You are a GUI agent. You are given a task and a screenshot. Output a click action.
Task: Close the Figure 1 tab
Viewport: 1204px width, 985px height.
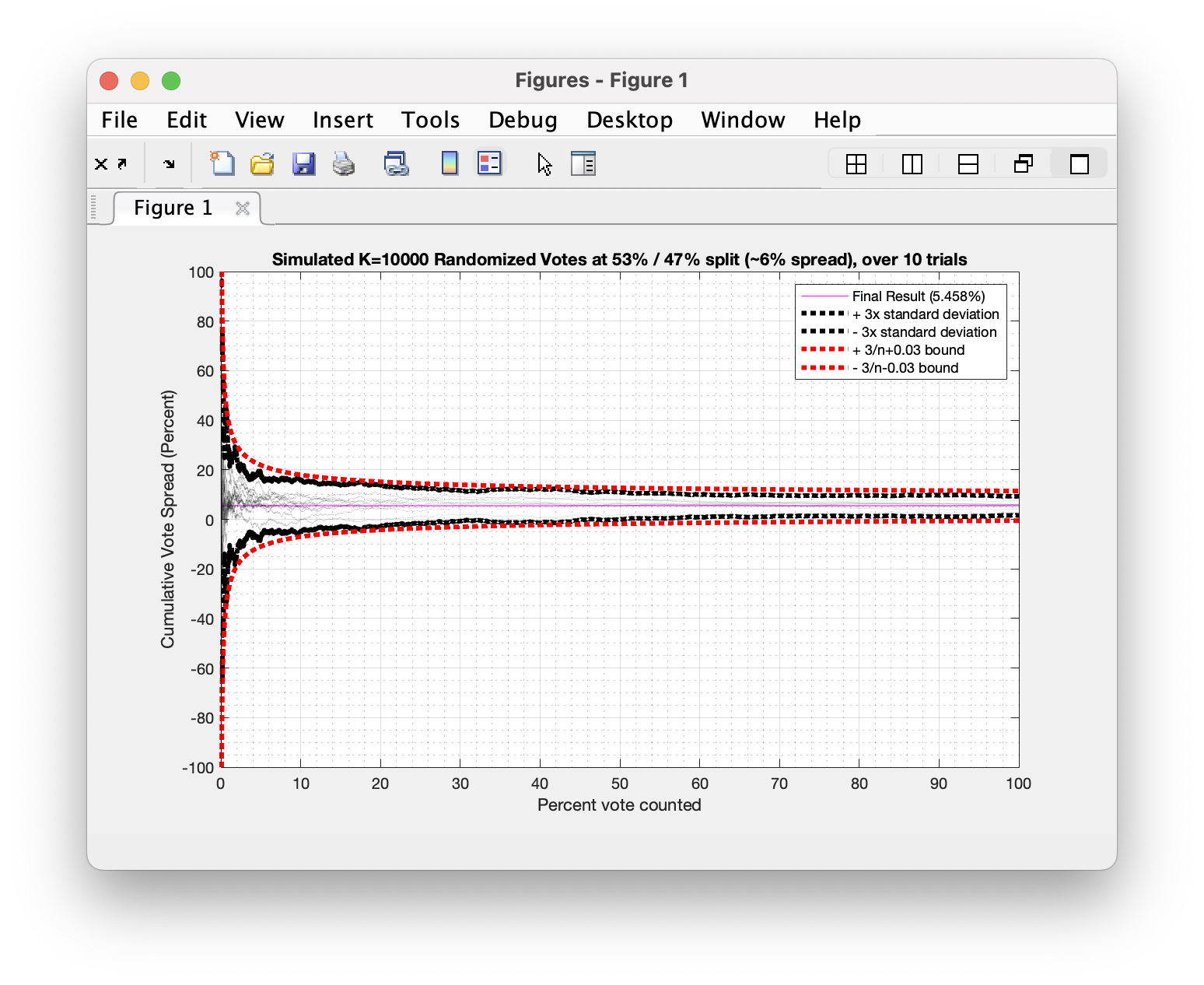click(241, 208)
